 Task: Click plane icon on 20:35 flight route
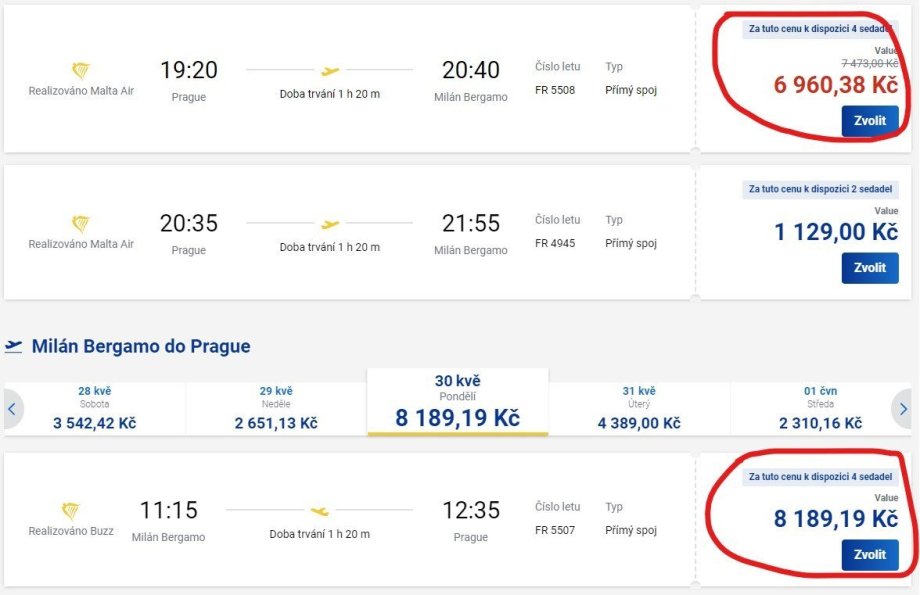[x=330, y=224]
